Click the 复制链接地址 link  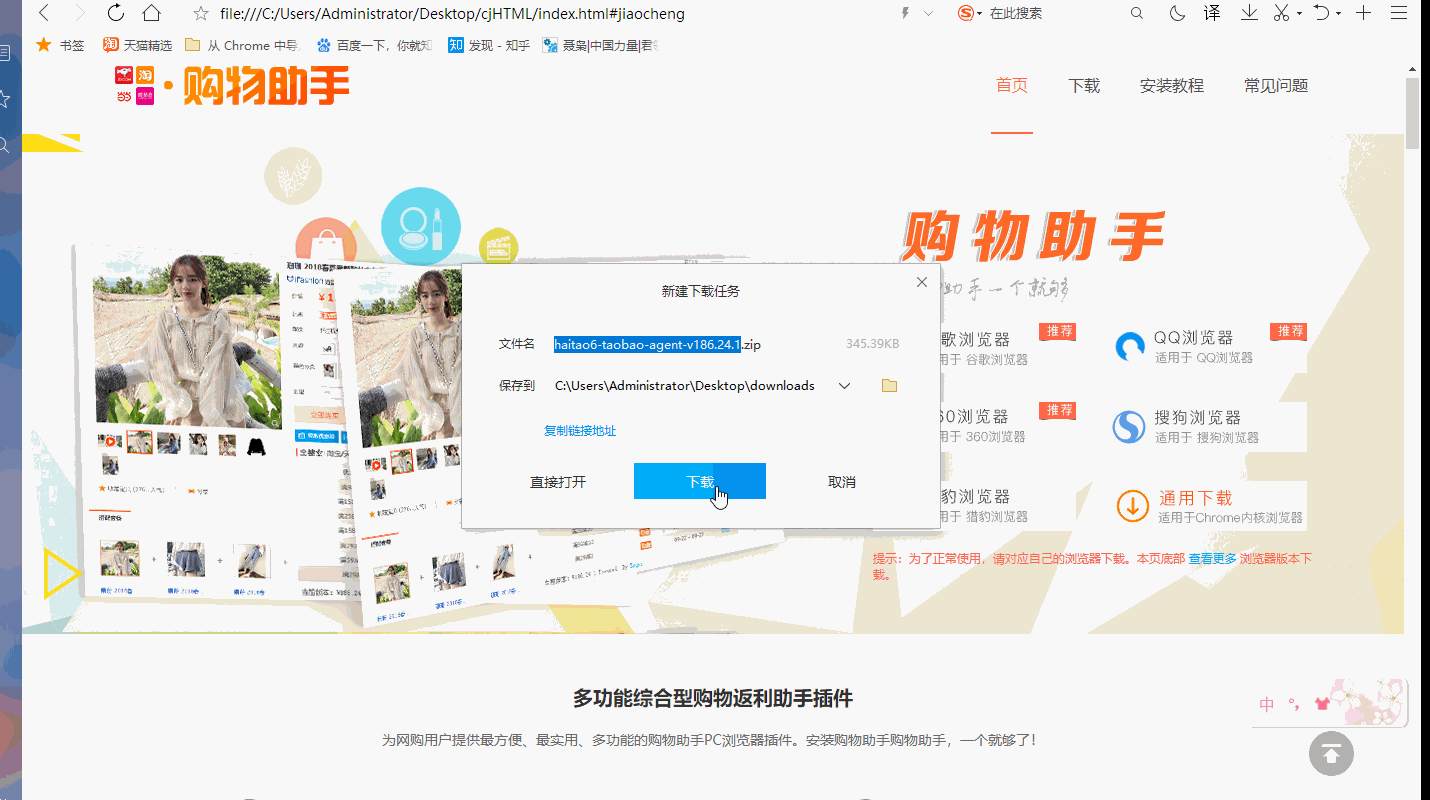[x=580, y=431]
